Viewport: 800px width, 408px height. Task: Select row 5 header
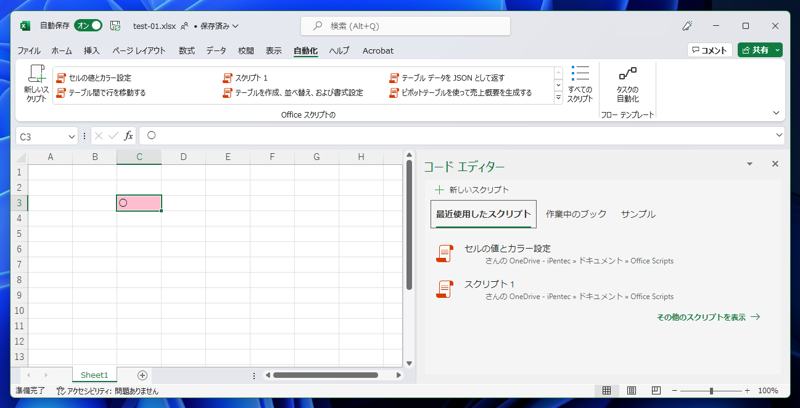point(19,234)
